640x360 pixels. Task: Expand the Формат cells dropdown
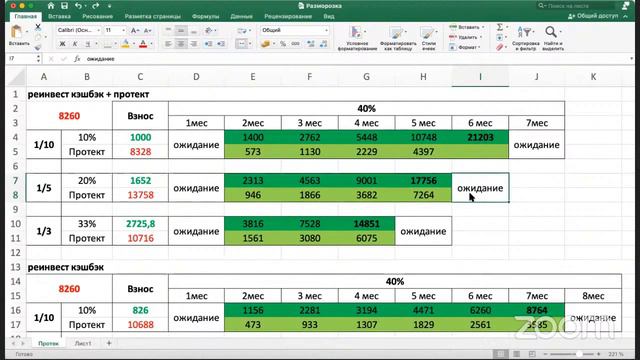coord(479,47)
